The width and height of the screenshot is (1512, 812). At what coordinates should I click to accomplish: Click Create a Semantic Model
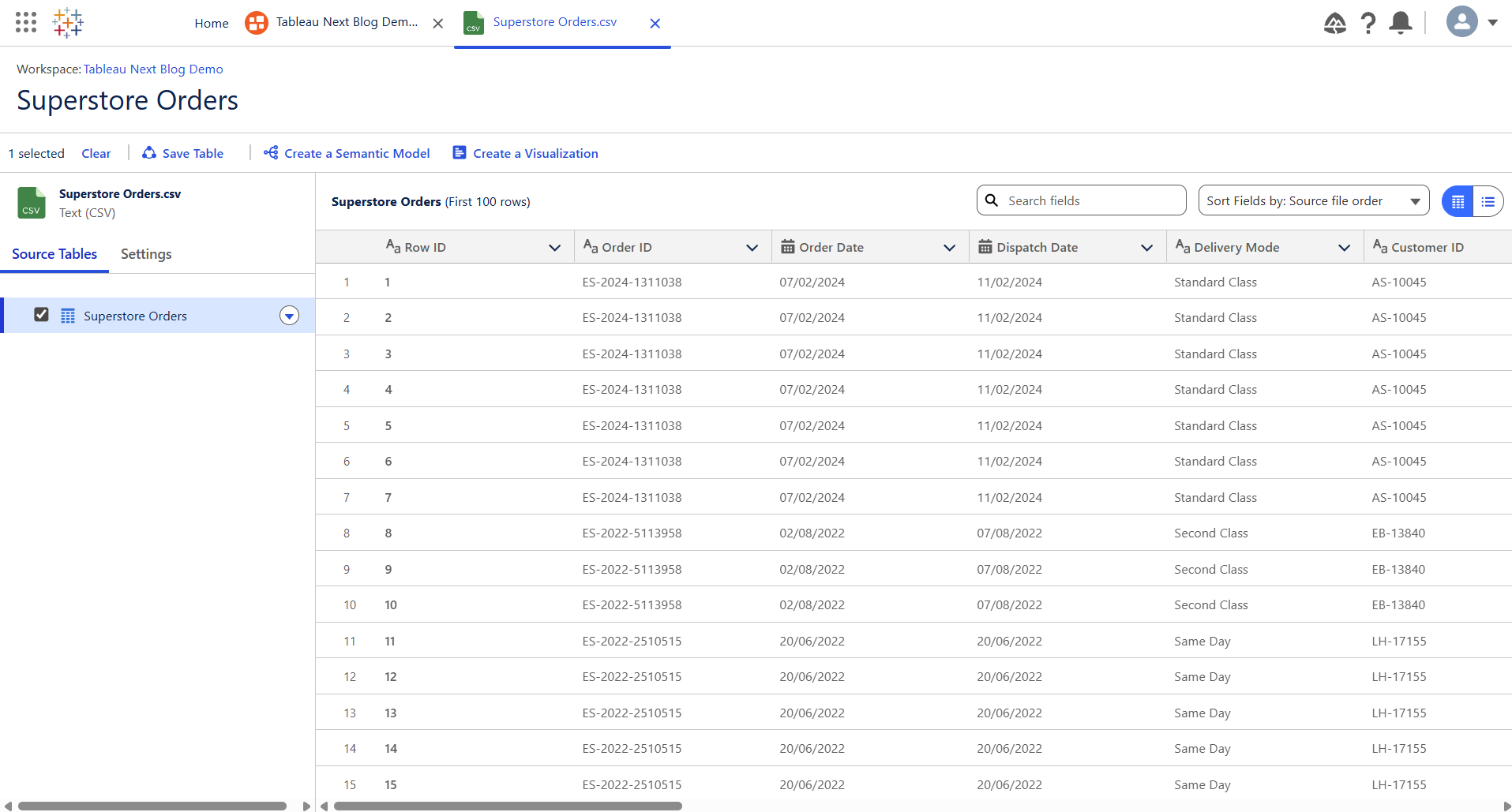(347, 153)
